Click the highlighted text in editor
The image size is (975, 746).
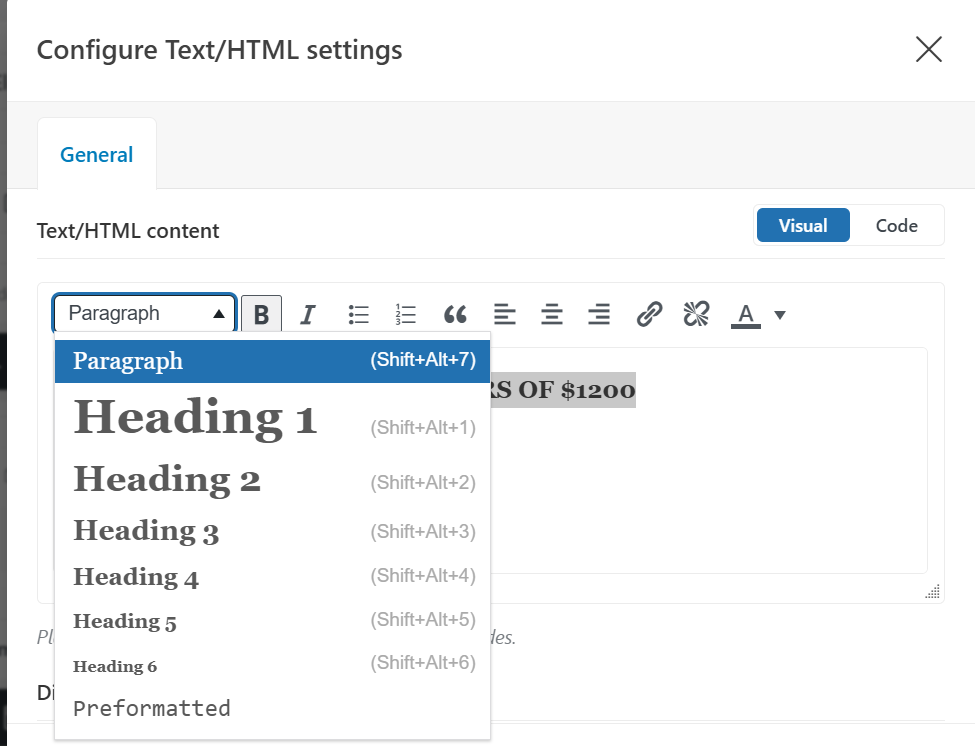pyautogui.click(x=563, y=390)
